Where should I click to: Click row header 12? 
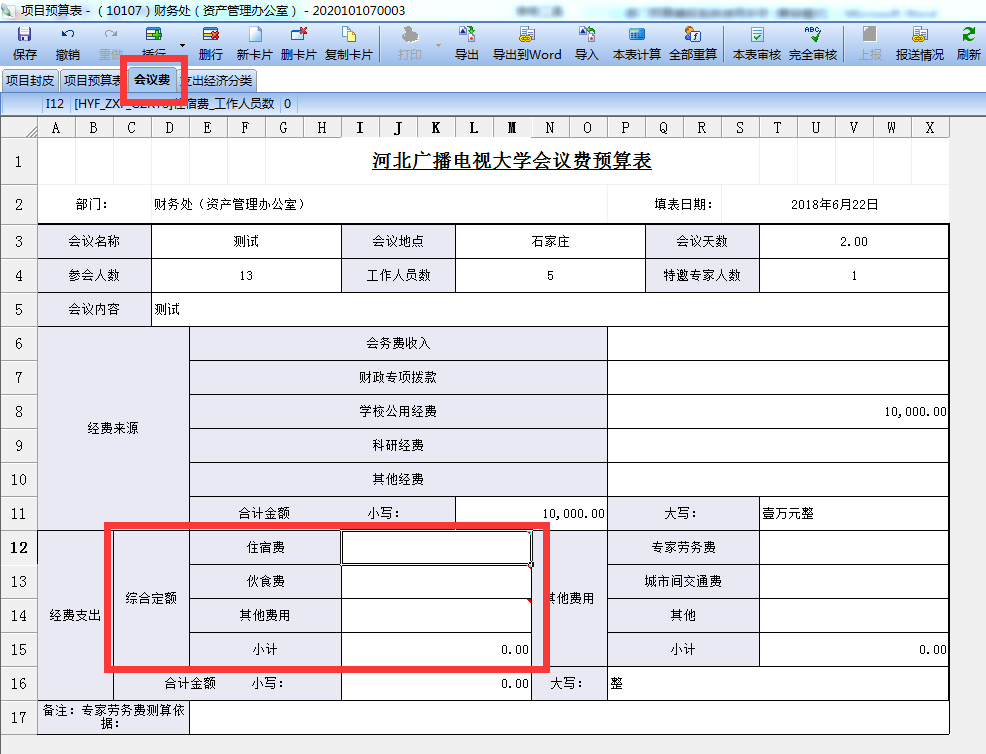coord(19,547)
